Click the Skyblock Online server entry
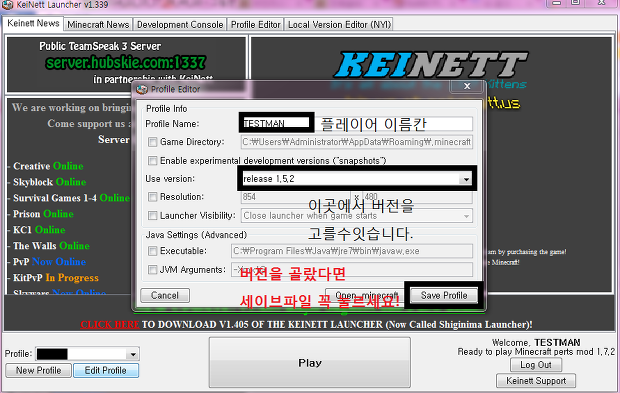The width and height of the screenshot is (620, 393). tap(49, 182)
